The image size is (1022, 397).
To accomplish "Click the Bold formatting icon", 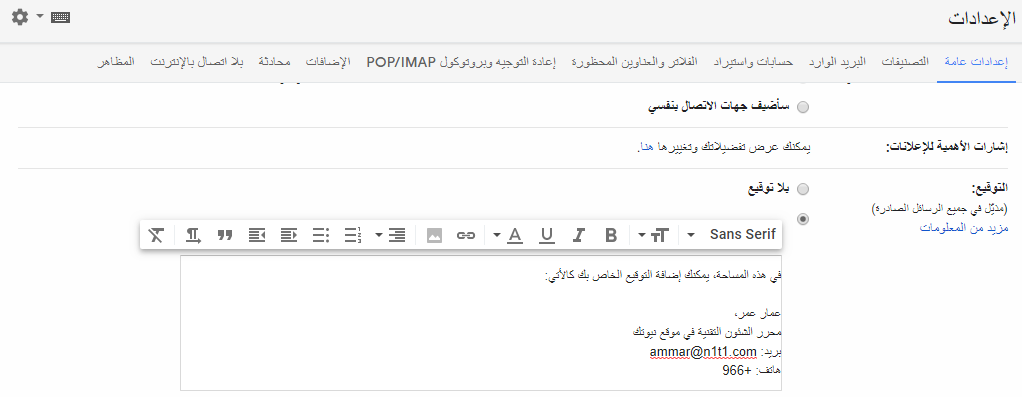I will click(611, 235).
